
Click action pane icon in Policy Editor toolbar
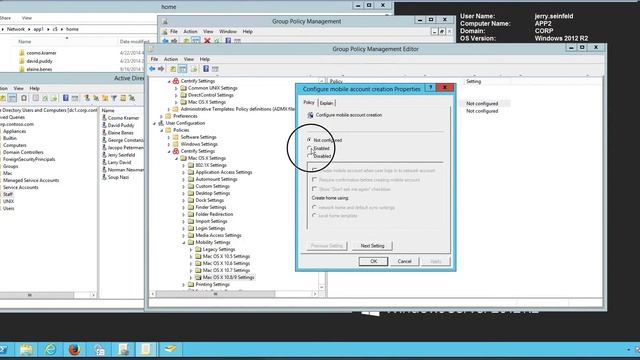click(x=215, y=69)
